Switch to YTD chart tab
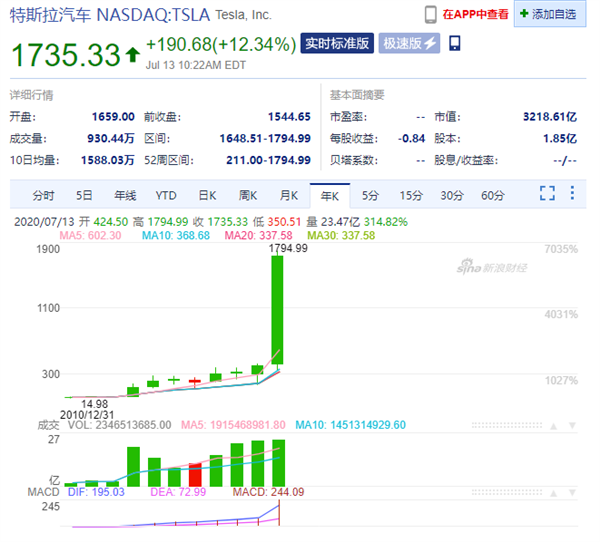This screenshot has width=600, height=542. point(166,195)
